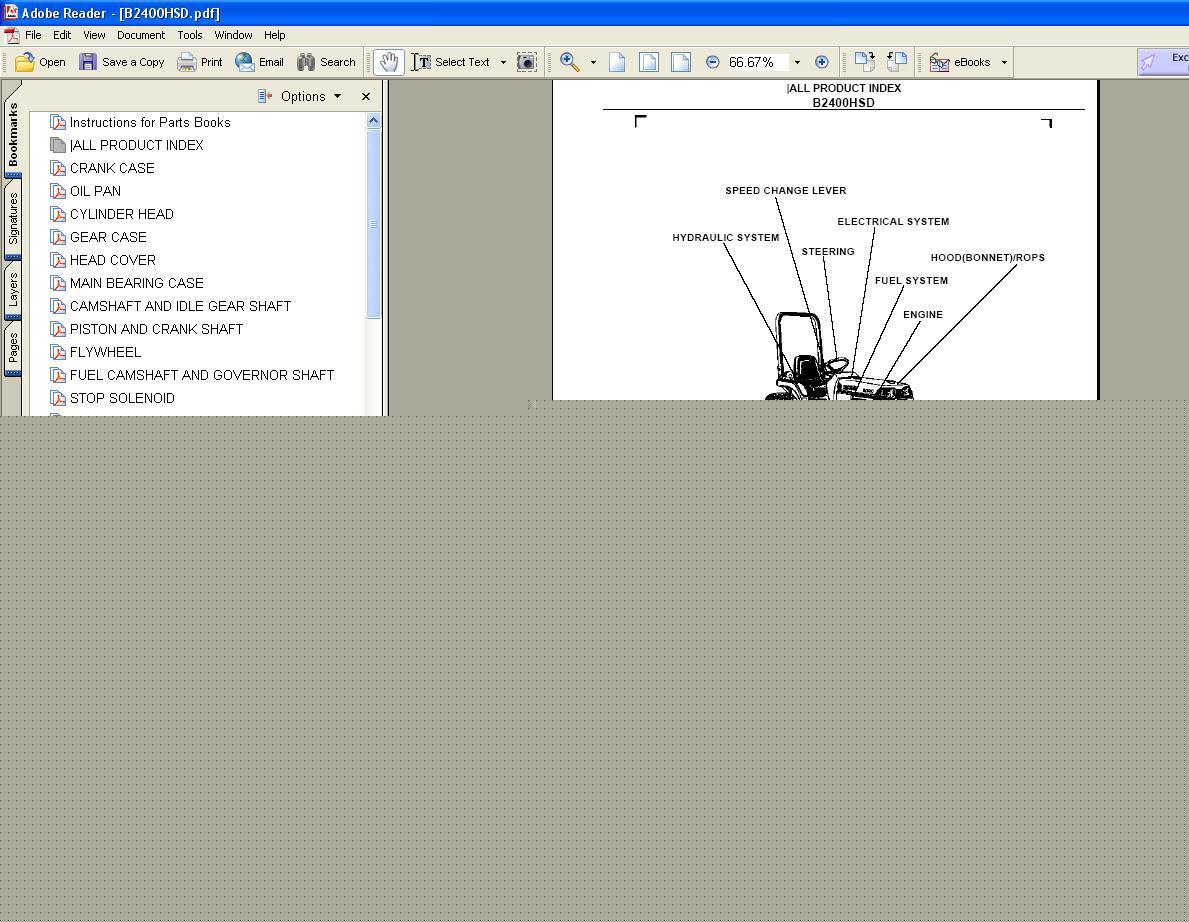Click the Print button
The height and width of the screenshot is (922, 1189).
pyautogui.click(x=200, y=62)
